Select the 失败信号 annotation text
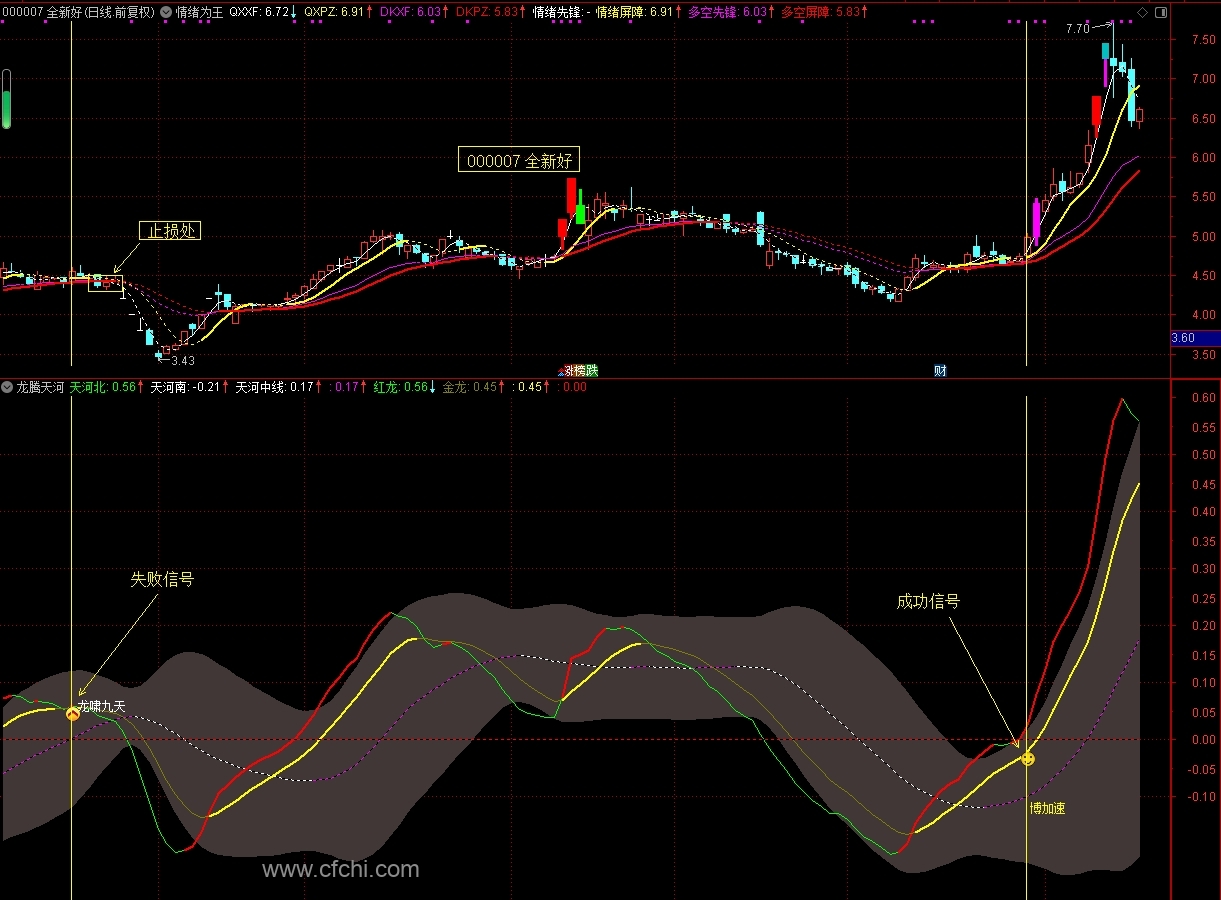This screenshot has height=900, width=1221. [x=162, y=580]
